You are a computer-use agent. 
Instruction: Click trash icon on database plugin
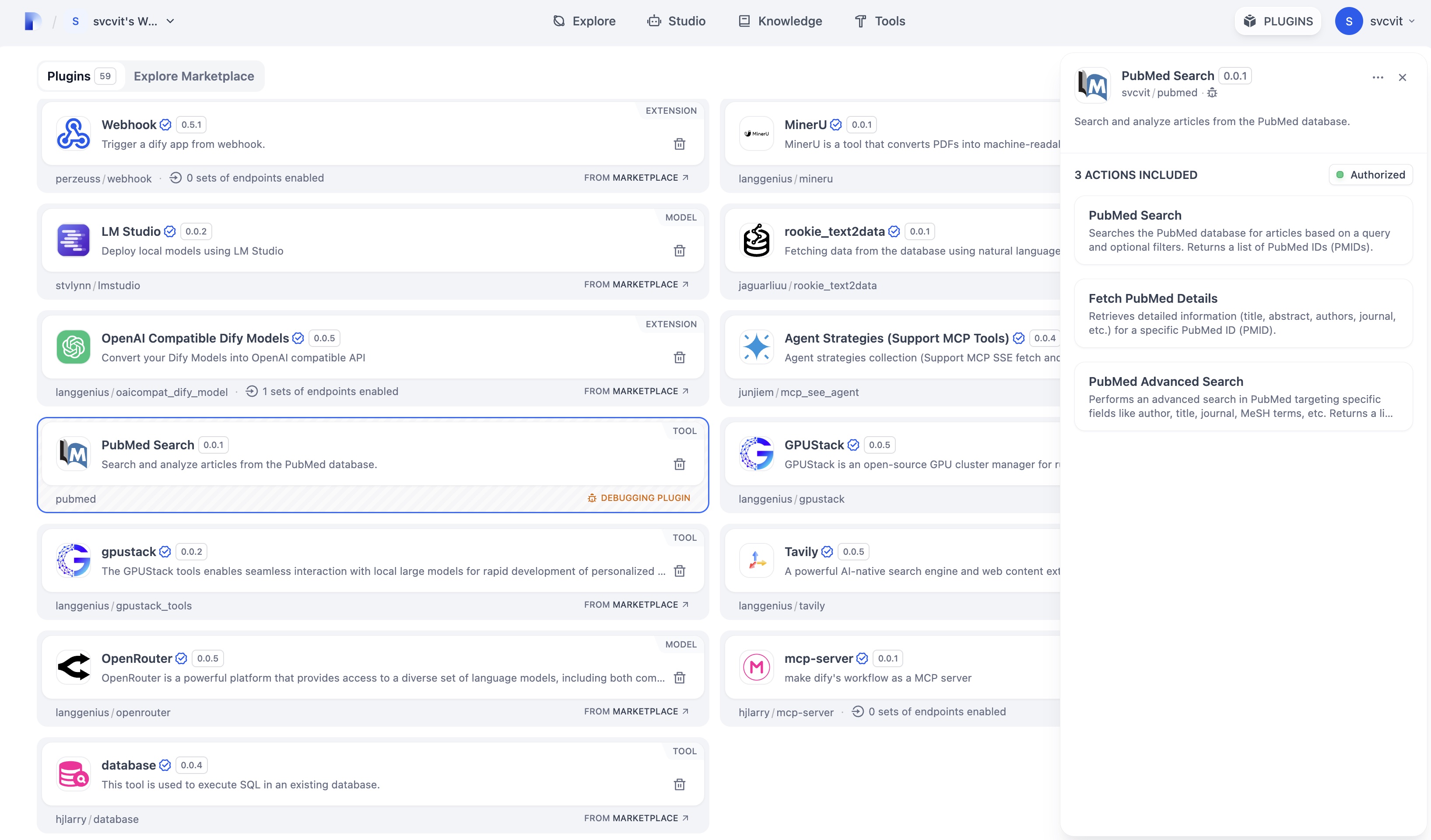pyautogui.click(x=679, y=784)
